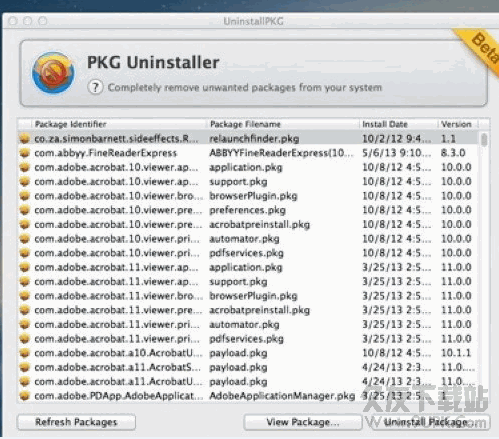Click the ABBYYFineReaderExpress(10... filename cell
The height and width of the screenshot is (439, 499).
(x=281, y=153)
